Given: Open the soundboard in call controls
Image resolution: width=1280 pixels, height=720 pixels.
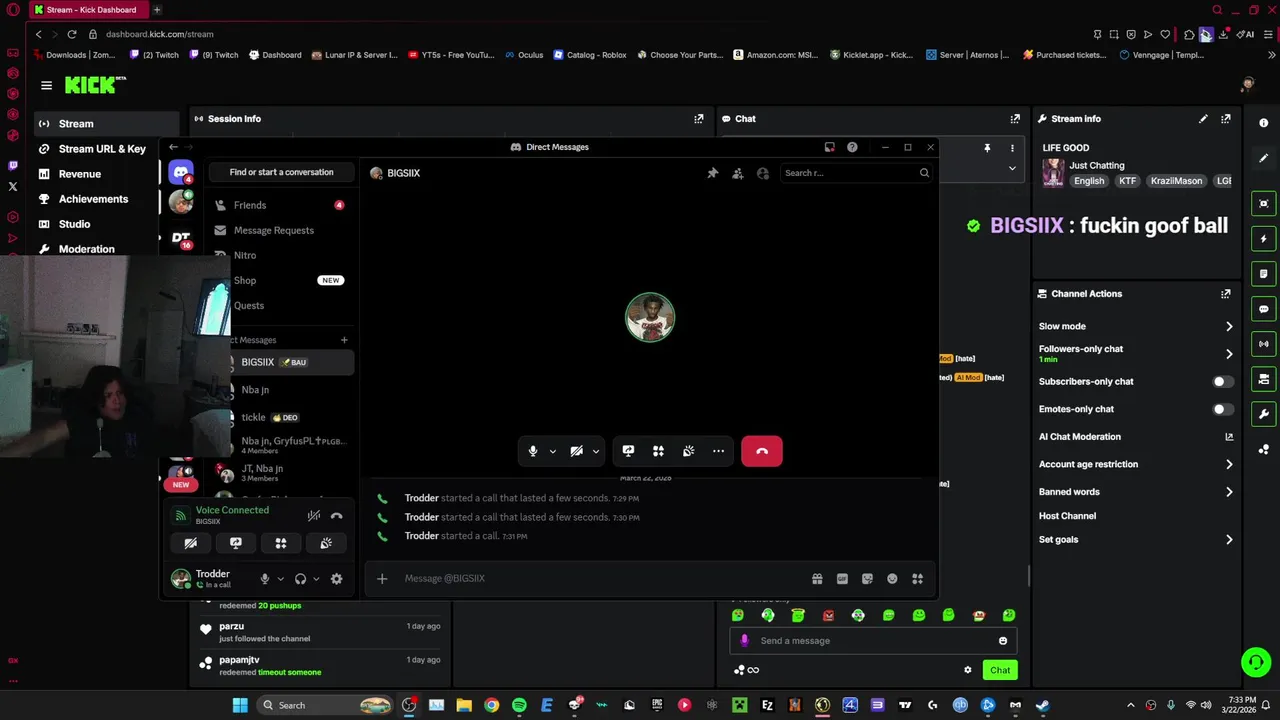Looking at the screenshot, I should (688, 451).
